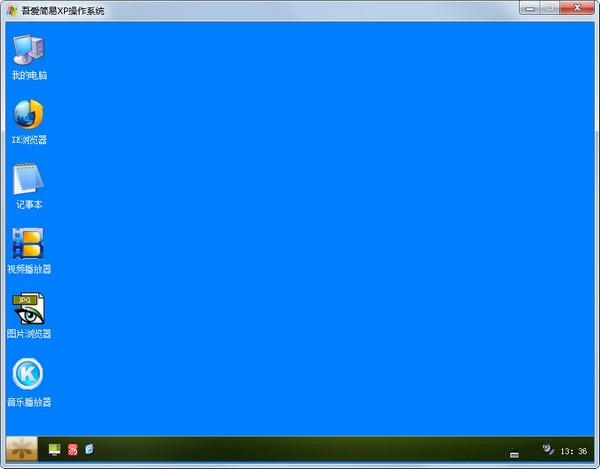
Task: Open the 我的电脑 desktop icon
Action: point(28,50)
